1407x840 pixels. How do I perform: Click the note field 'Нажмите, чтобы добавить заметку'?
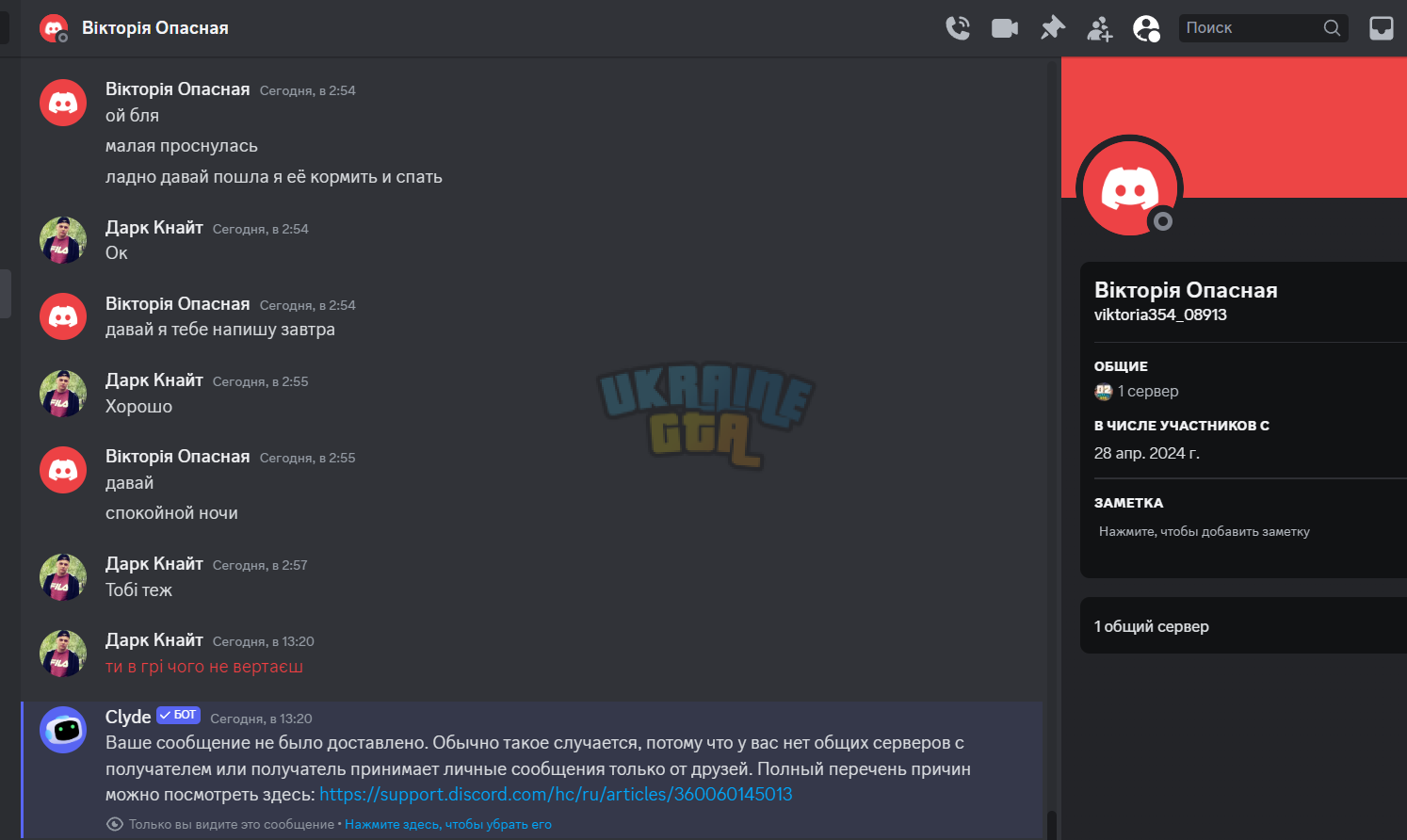point(1205,531)
